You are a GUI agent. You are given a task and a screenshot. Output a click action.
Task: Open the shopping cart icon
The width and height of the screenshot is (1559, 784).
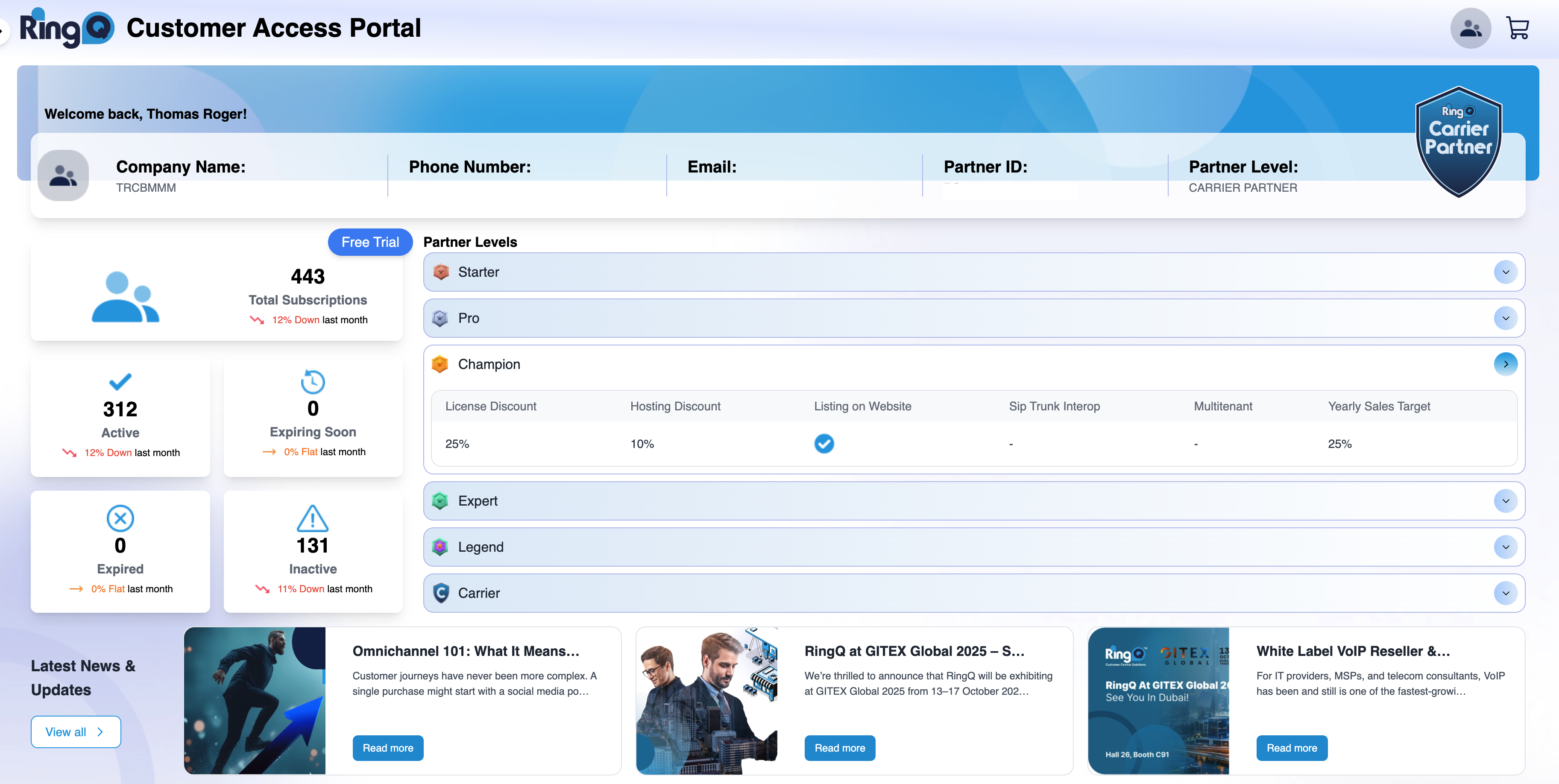coord(1518,27)
